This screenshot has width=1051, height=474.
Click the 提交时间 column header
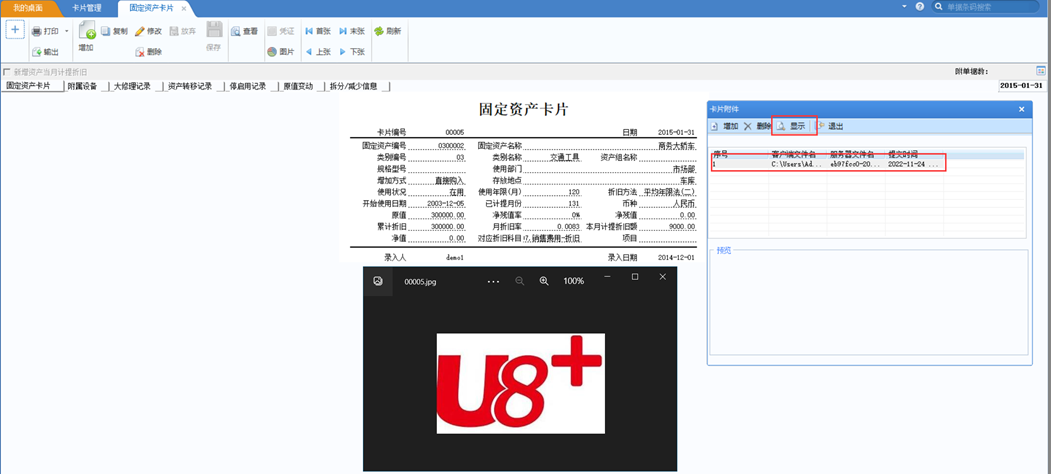click(903, 154)
